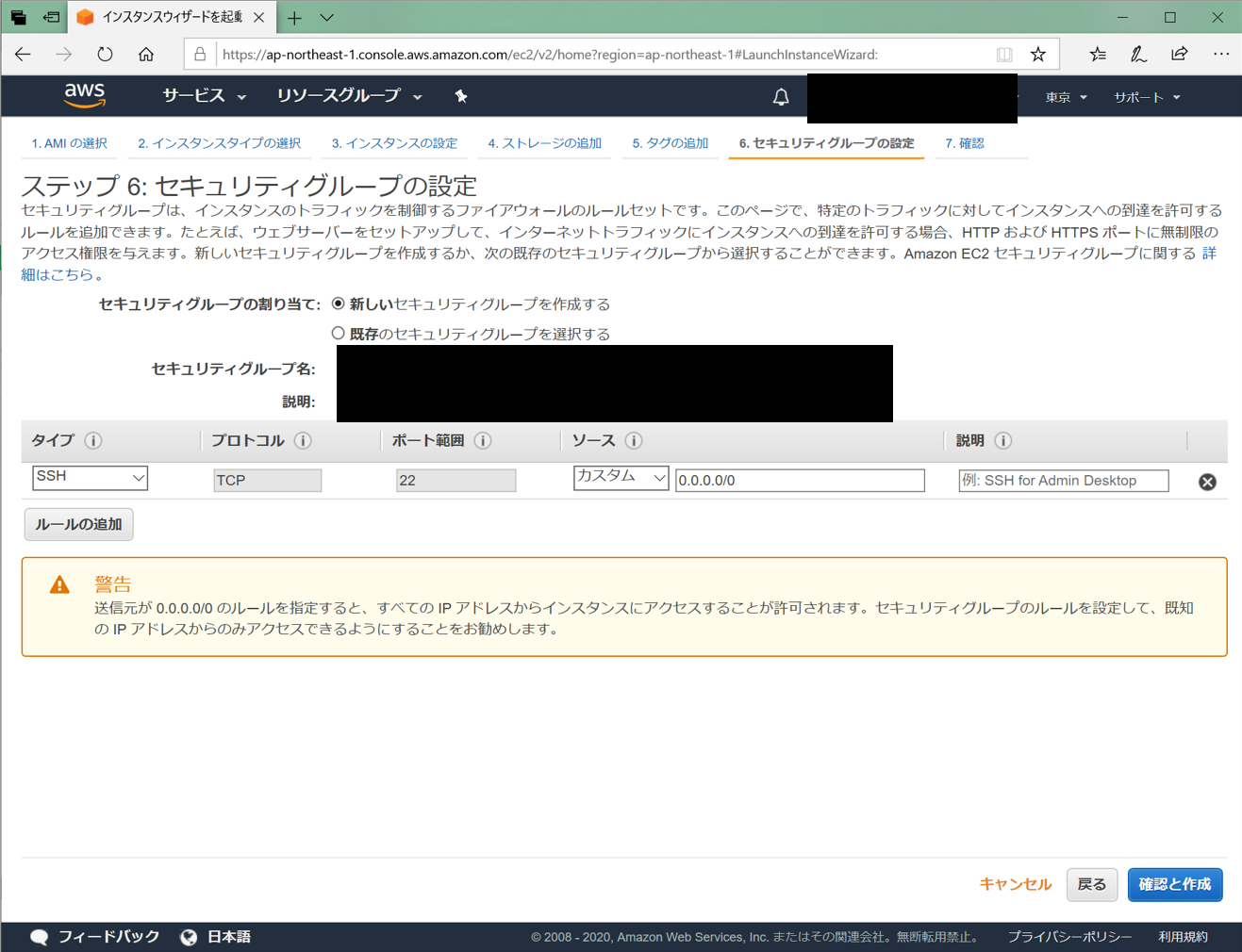Click the info icon next to 説明 column
The image size is (1242, 952).
coord(1003,440)
